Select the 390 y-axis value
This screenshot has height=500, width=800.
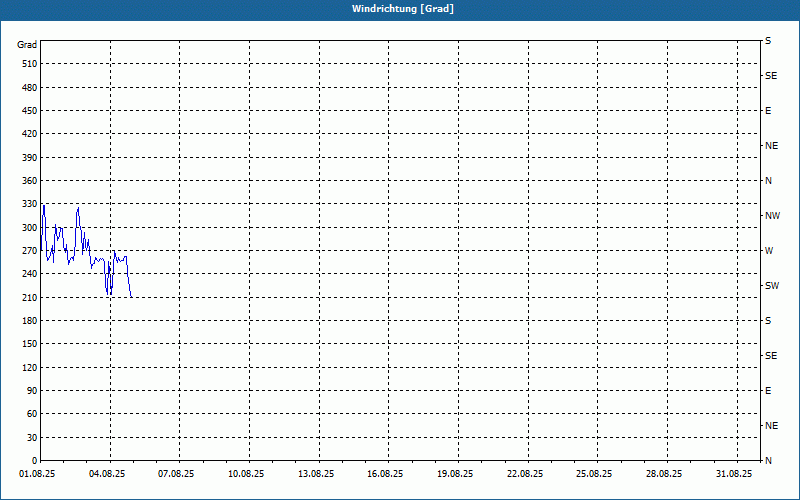pyautogui.click(x=30, y=158)
